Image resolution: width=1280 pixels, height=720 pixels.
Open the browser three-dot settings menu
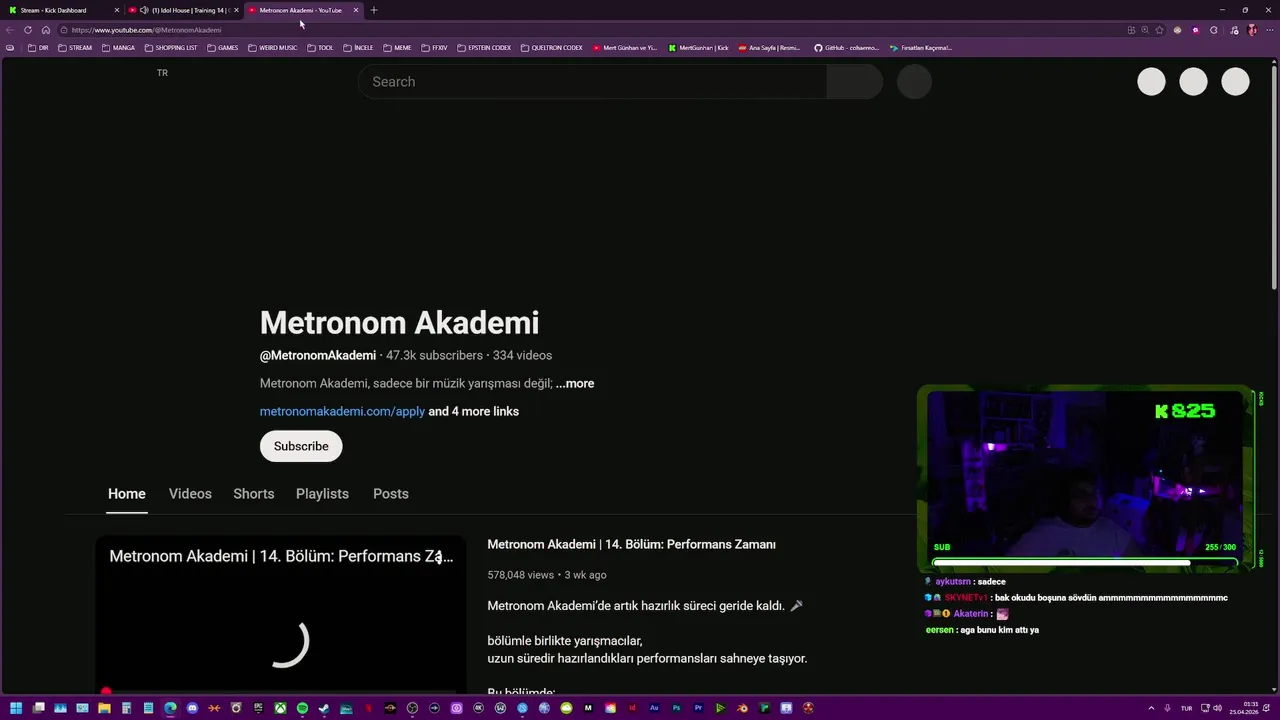point(1270,30)
